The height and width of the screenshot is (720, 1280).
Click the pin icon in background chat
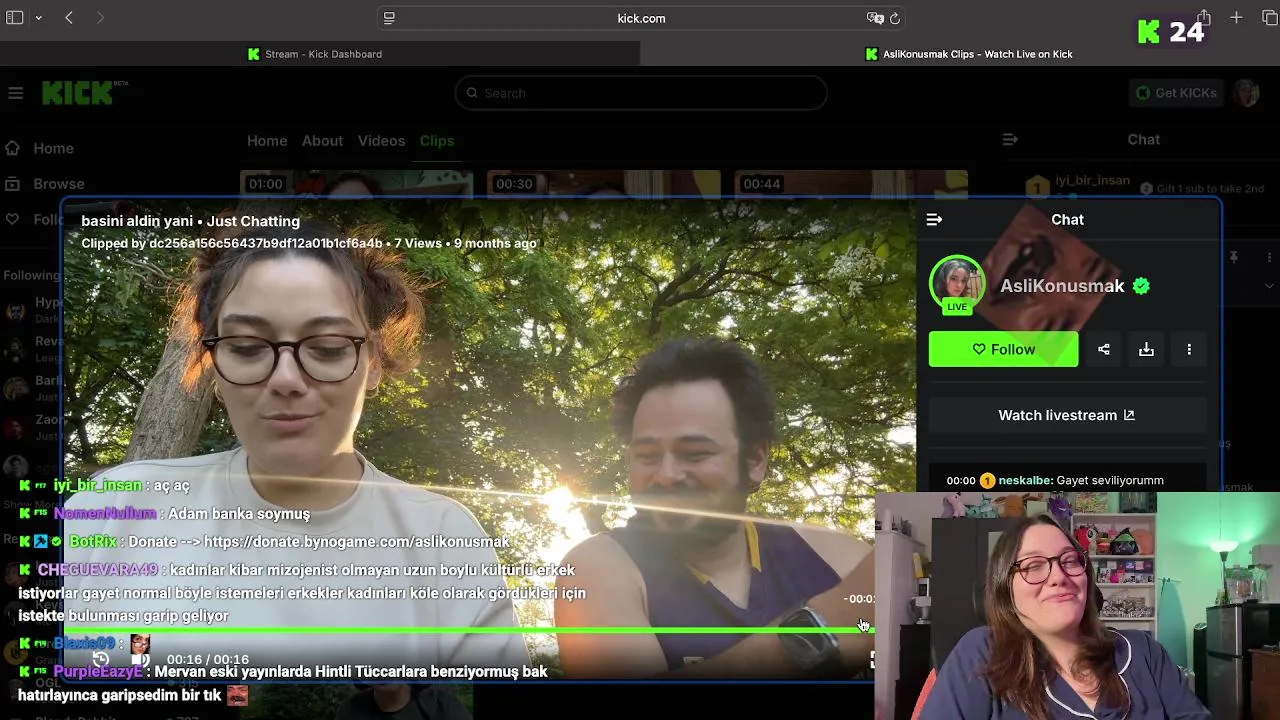[1234, 258]
